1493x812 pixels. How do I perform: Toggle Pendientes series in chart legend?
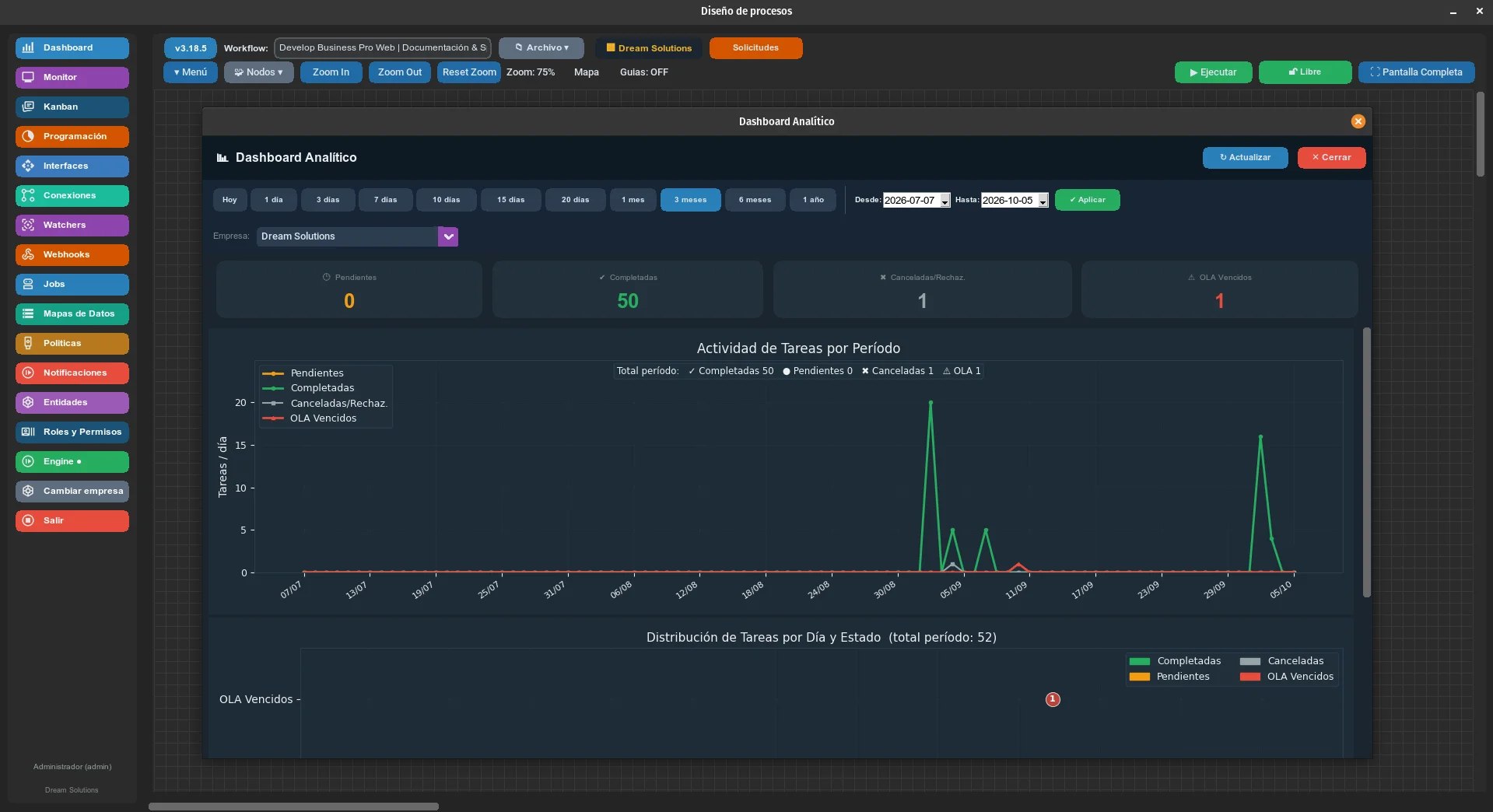(x=304, y=373)
